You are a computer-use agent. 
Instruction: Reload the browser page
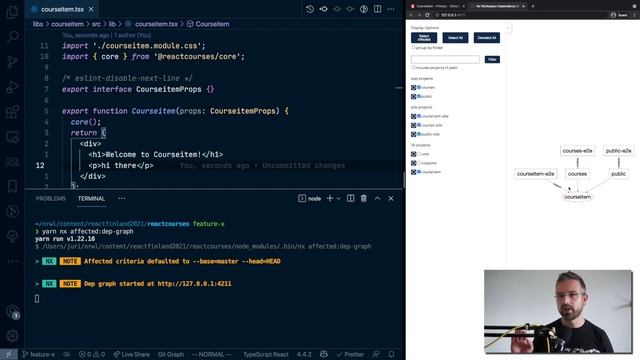427,15
